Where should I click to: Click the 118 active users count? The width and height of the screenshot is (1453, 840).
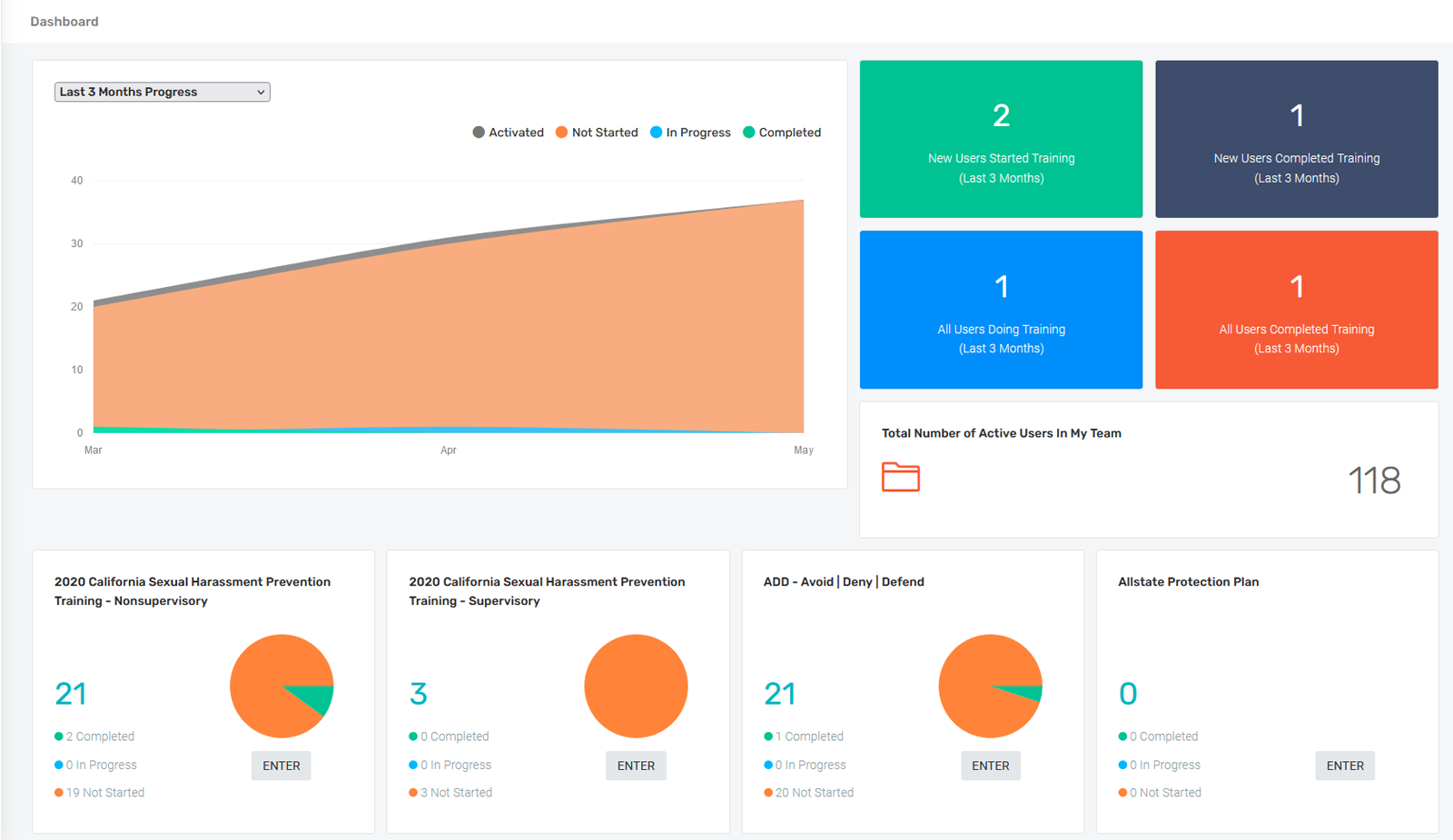pyautogui.click(x=1373, y=480)
